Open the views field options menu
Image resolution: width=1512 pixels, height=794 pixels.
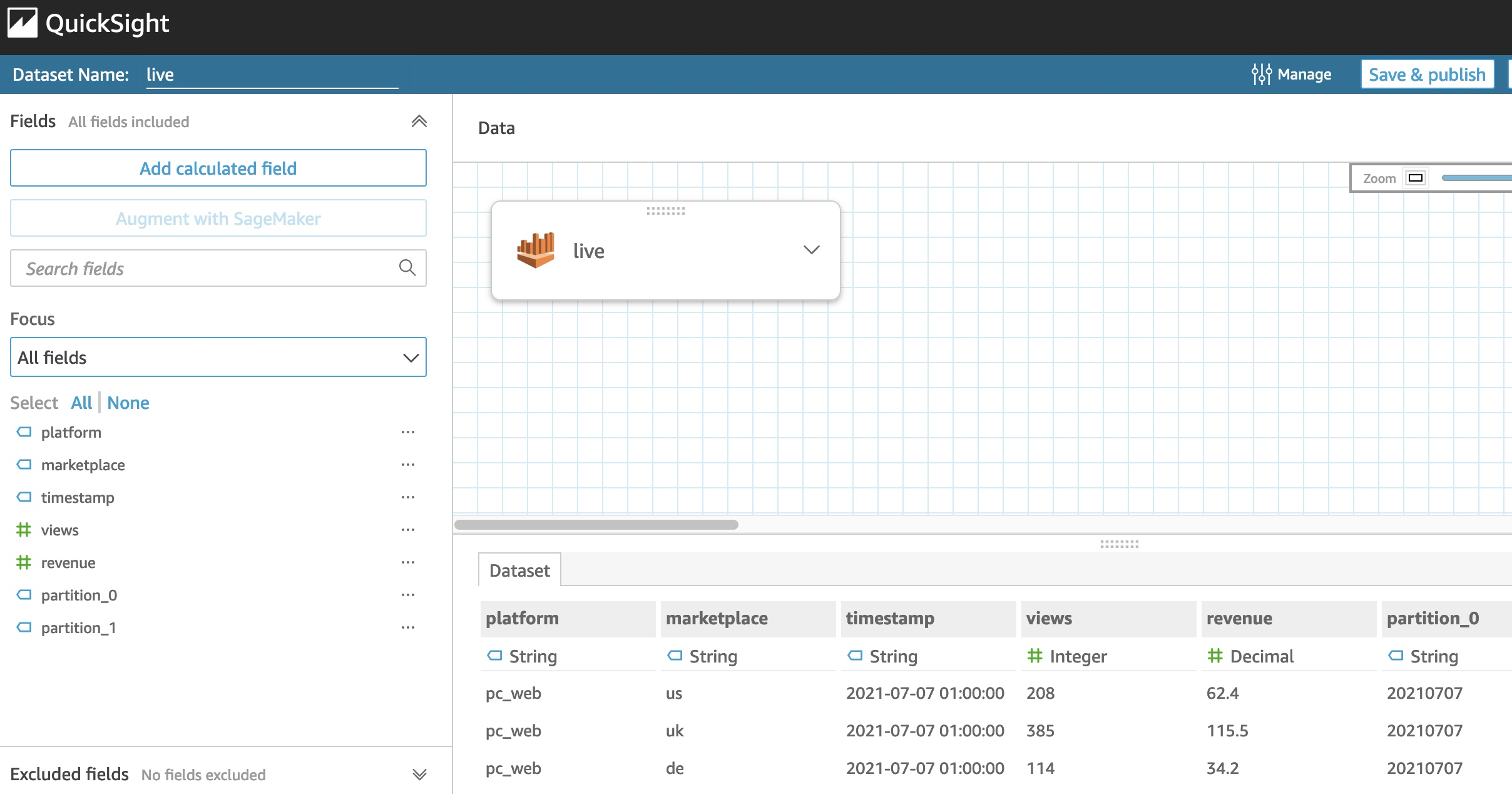point(408,530)
